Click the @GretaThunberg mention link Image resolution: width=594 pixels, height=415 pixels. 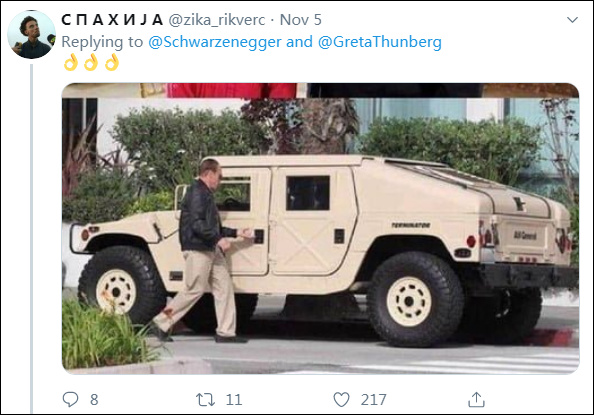(380, 42)
